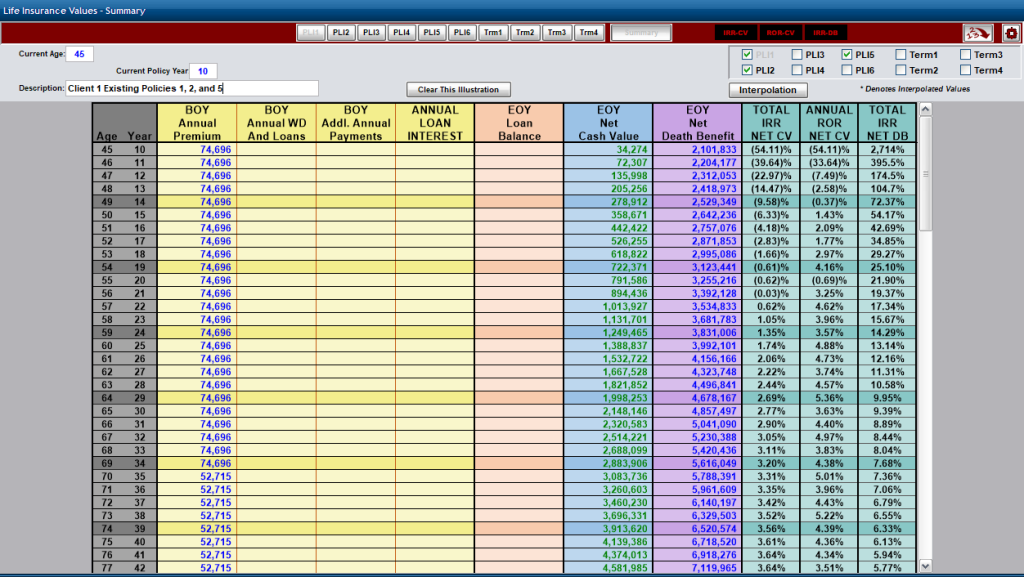Click the ANNUAL LOAN INTEREST column header
Image resolution: width=1024 pixels, height=577 pixels.
tap(435, 123)
